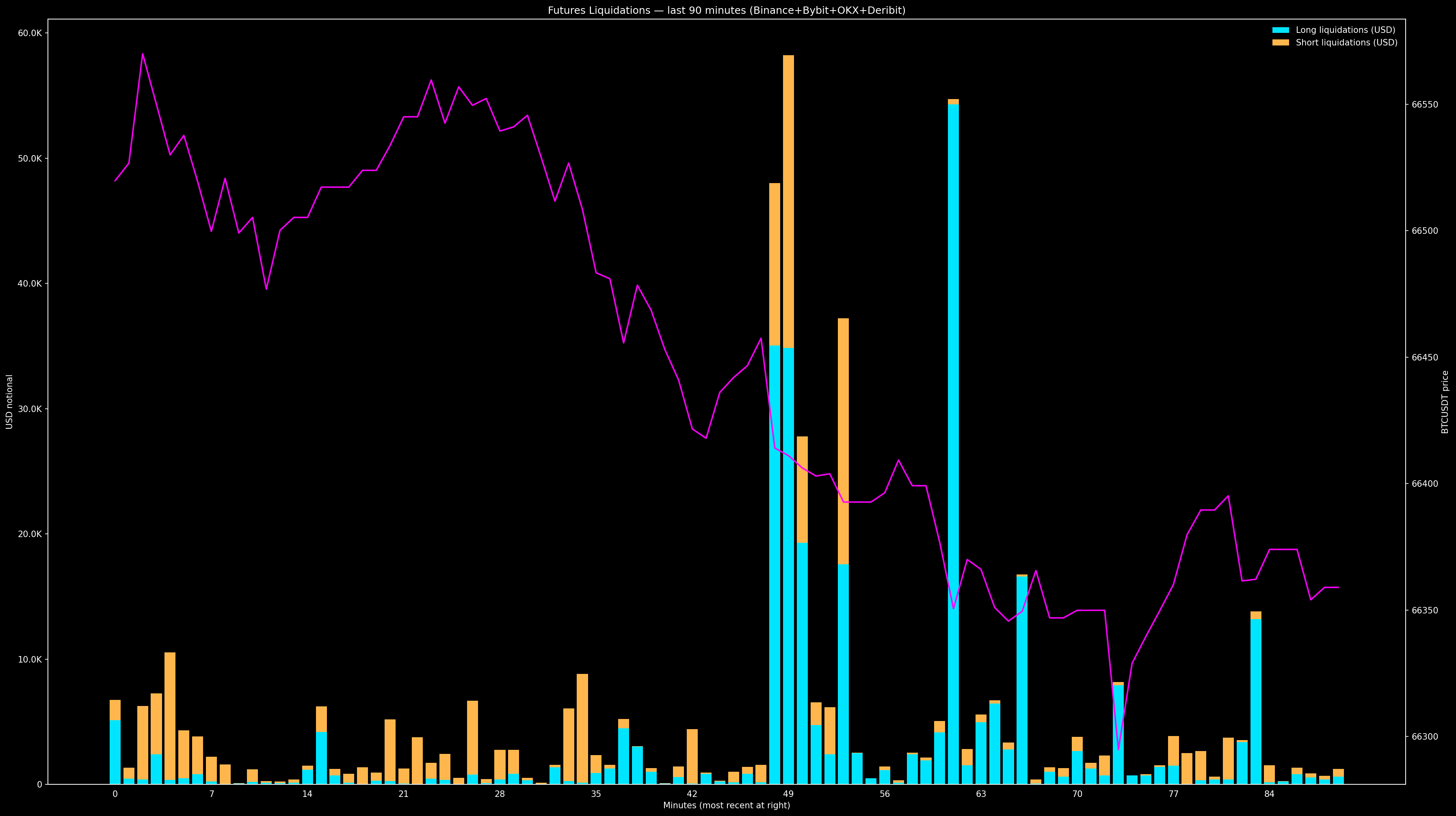The width and height of the screenshot is (1456, 816).
Task: Click the orange Short liquidations legend swatch
Action: (1280, 42)
